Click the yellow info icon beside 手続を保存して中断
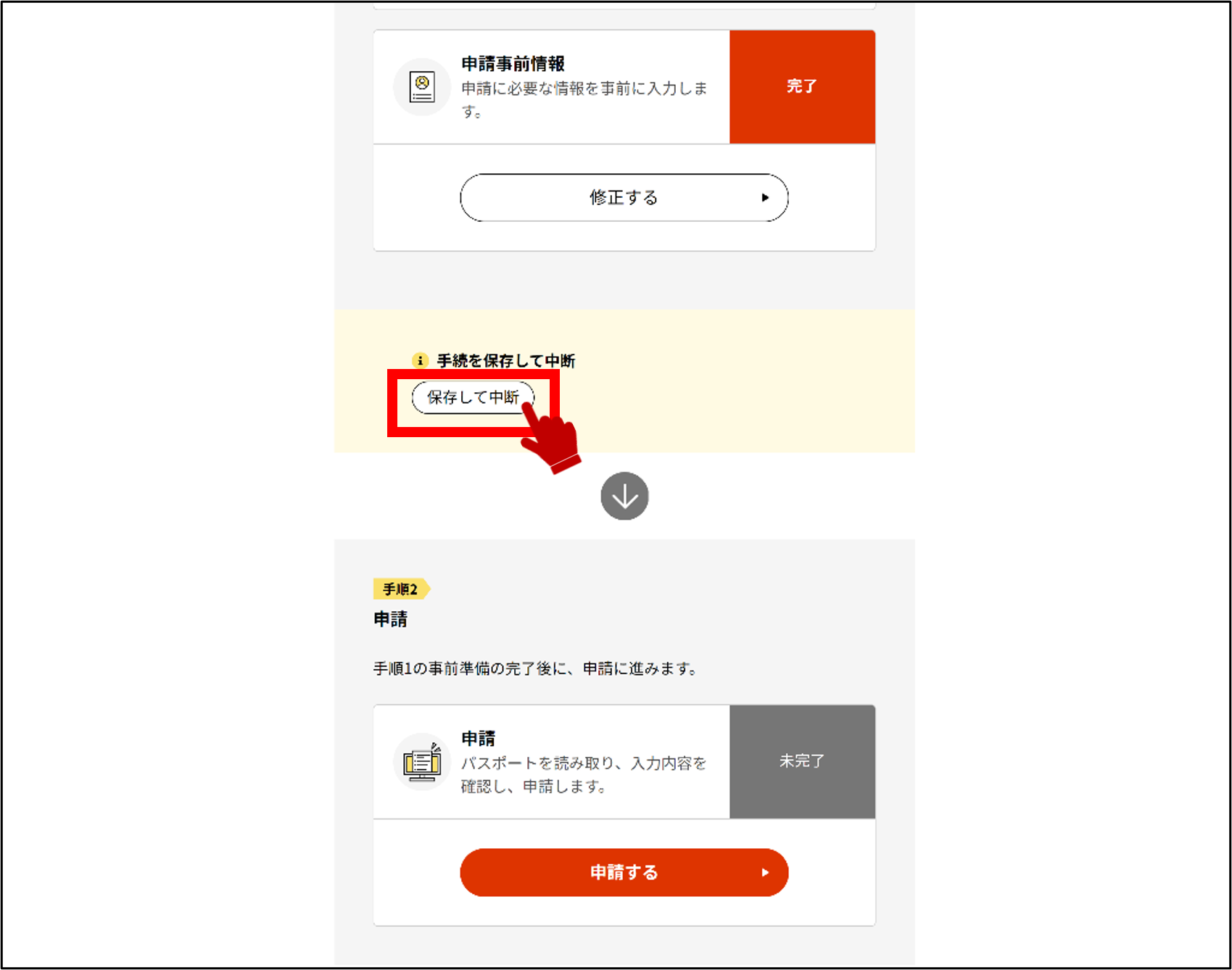This screenshot has height=970, width=1232. coord(420,360)
